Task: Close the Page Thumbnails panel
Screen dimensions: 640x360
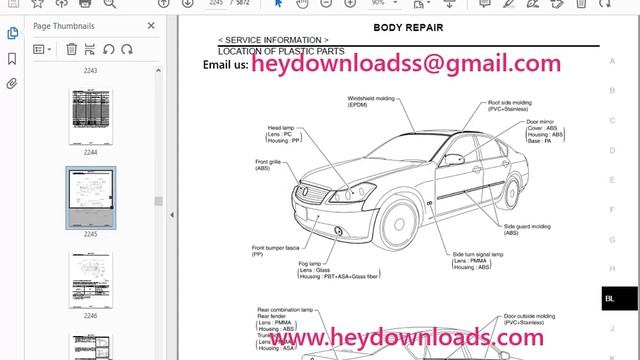Action: [151, 26]
